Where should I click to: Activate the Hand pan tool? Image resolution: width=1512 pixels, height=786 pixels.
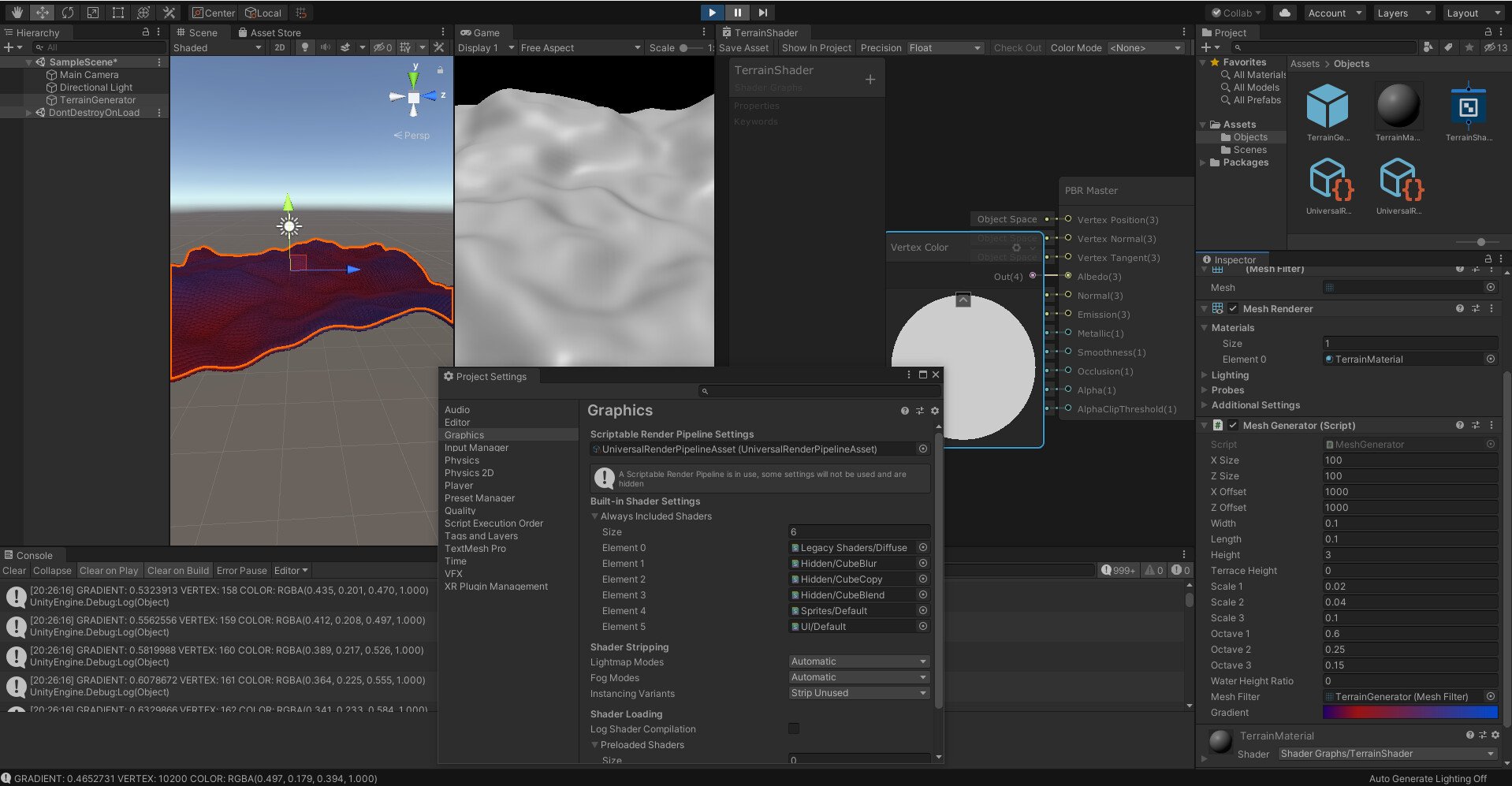click(x=17, y=13)
